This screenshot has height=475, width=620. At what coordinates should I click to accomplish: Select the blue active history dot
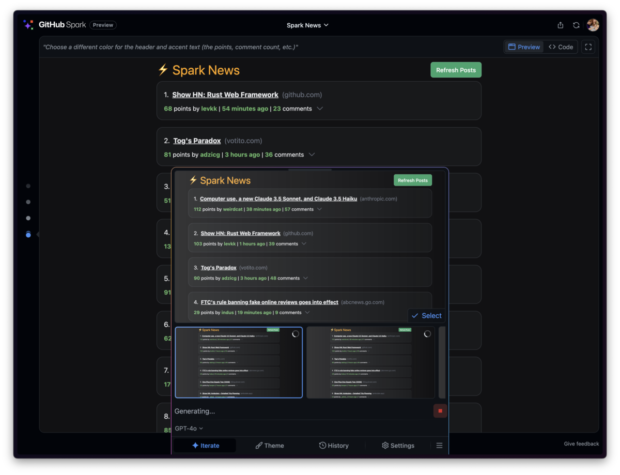point(28,234)
